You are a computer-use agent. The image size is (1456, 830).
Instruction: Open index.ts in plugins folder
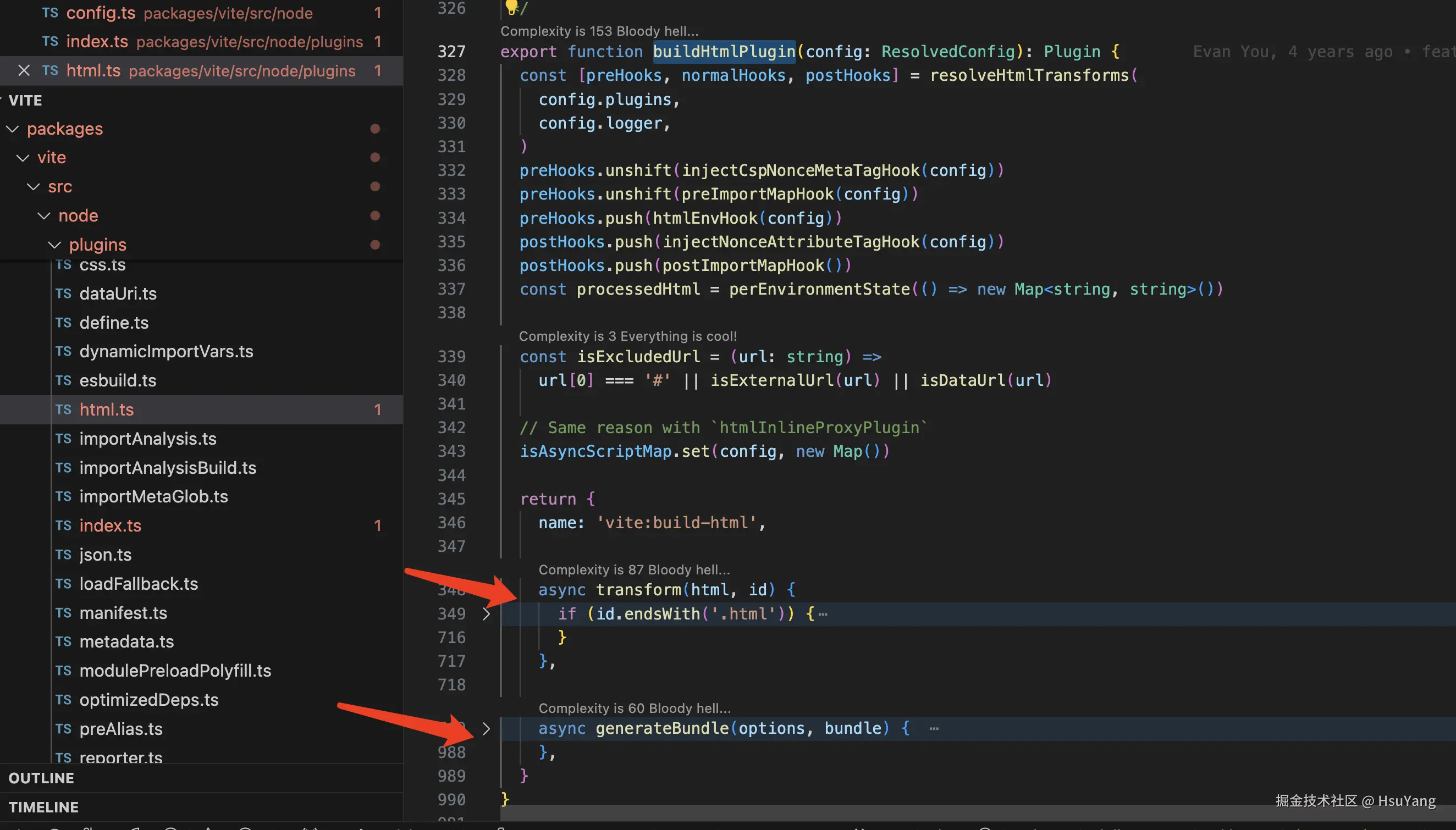click(110, 525)
